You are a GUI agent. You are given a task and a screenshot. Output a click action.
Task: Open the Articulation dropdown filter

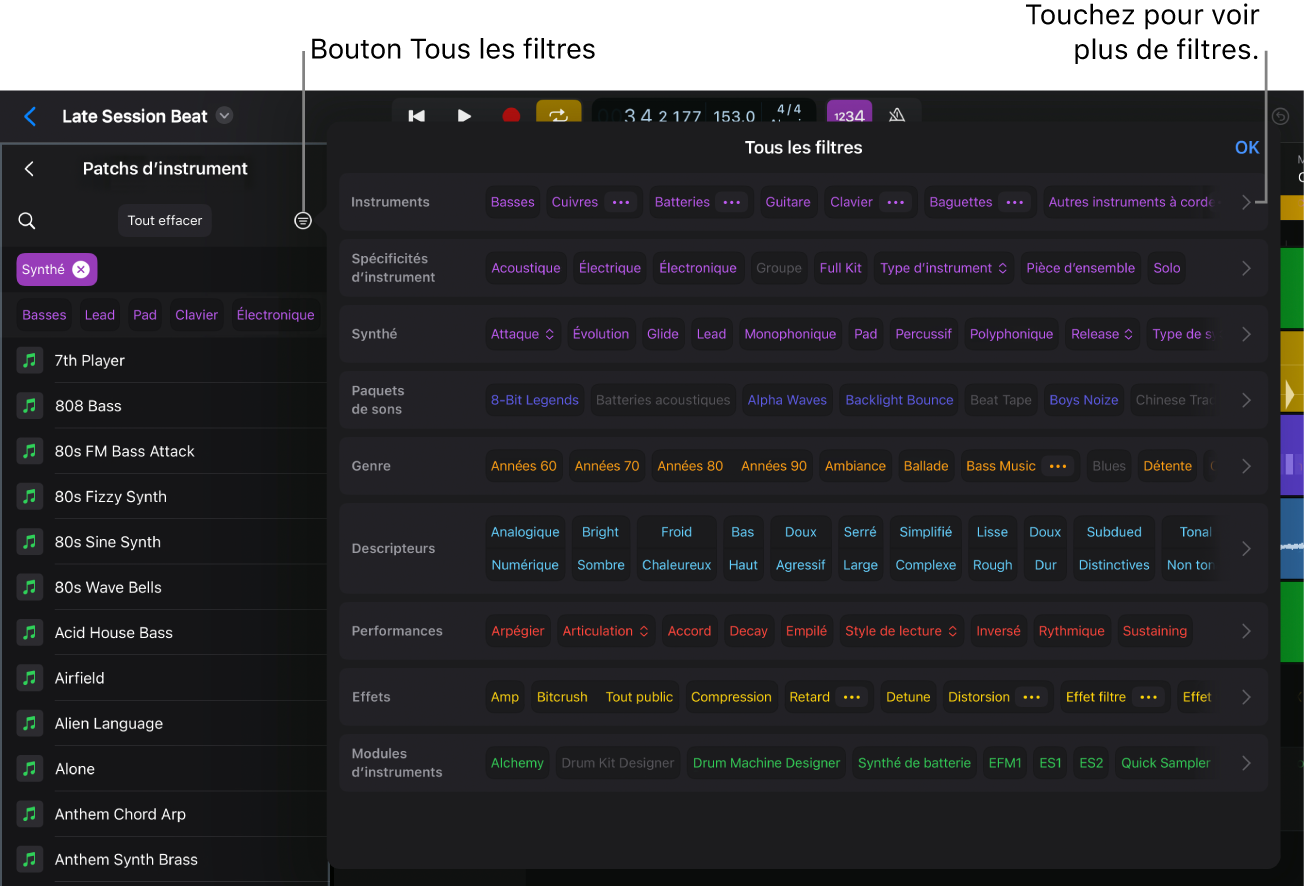(606, 631)
